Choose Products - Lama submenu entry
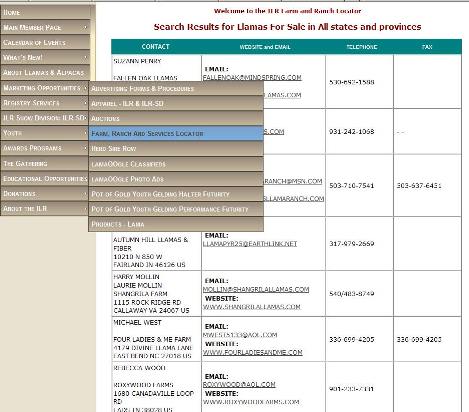Viewport: 469px width, 412px height. pyautogui.click(x=176, y=224)
